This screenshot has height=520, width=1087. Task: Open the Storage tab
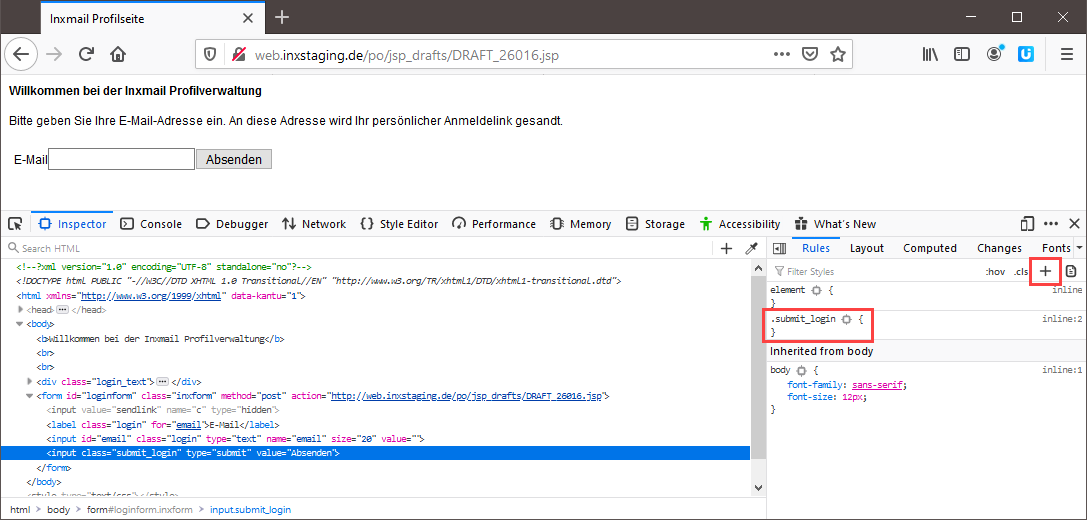point(655,224)
